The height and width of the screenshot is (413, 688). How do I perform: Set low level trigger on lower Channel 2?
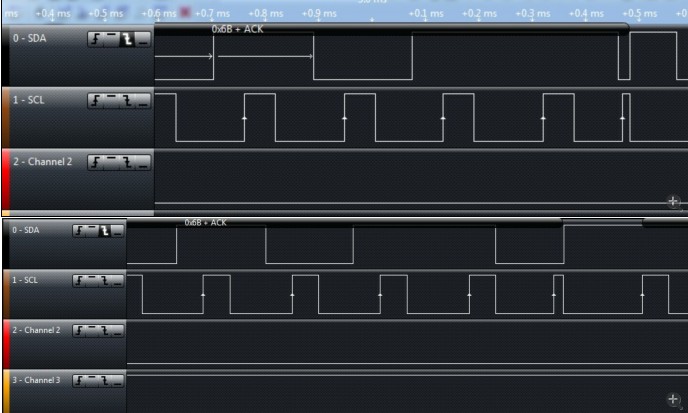[118, 331]
